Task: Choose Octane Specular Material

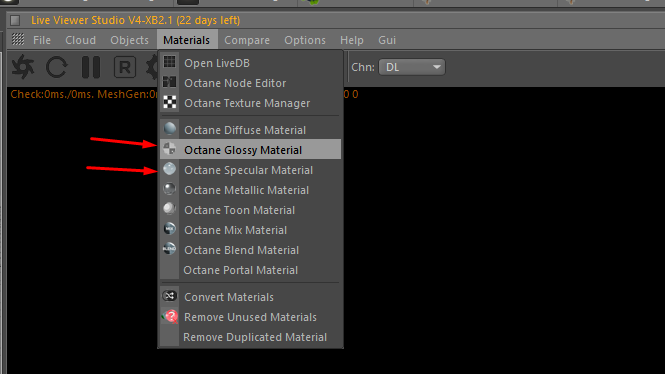Action: pos(250,170)
